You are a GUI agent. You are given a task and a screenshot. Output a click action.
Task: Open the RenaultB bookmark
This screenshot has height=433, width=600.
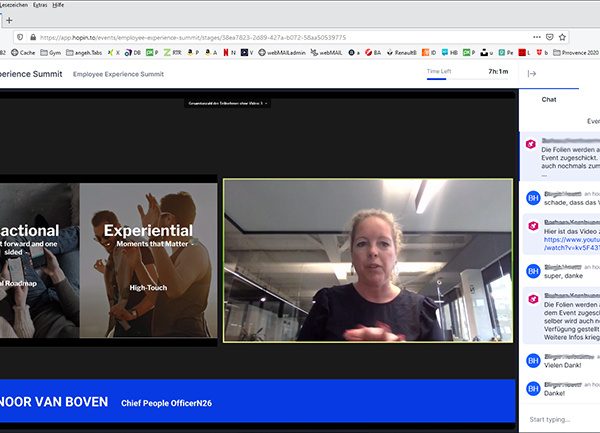point(401,52)
